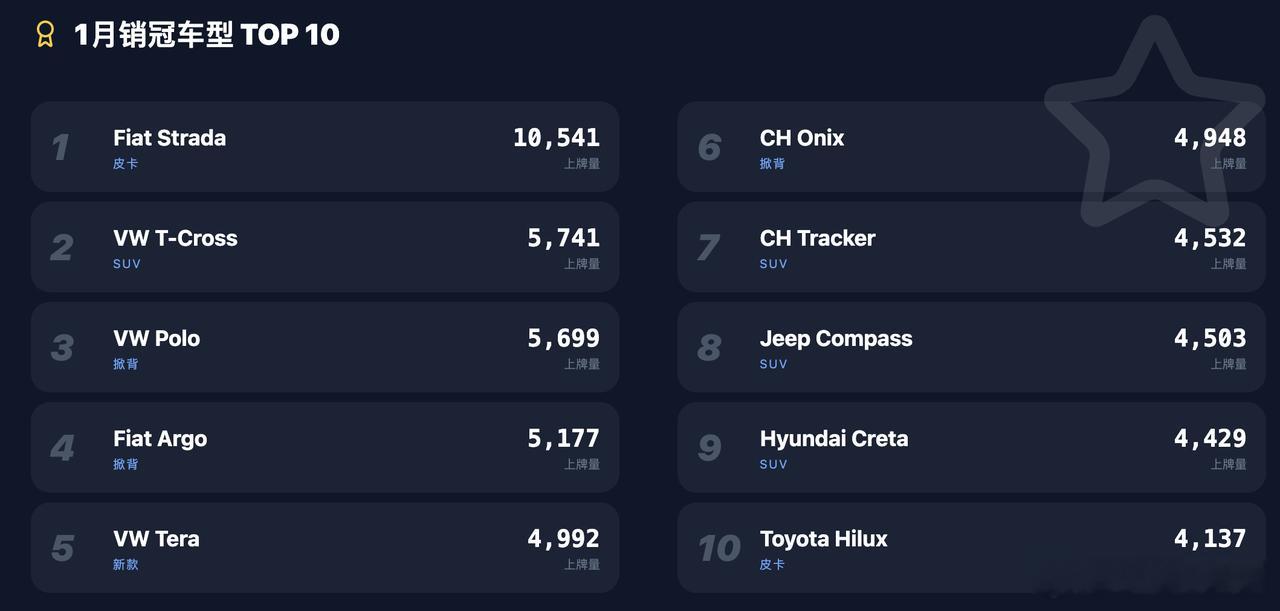
Task: Select the Fiat Argo entry
Action: click(x=325, y=447)
